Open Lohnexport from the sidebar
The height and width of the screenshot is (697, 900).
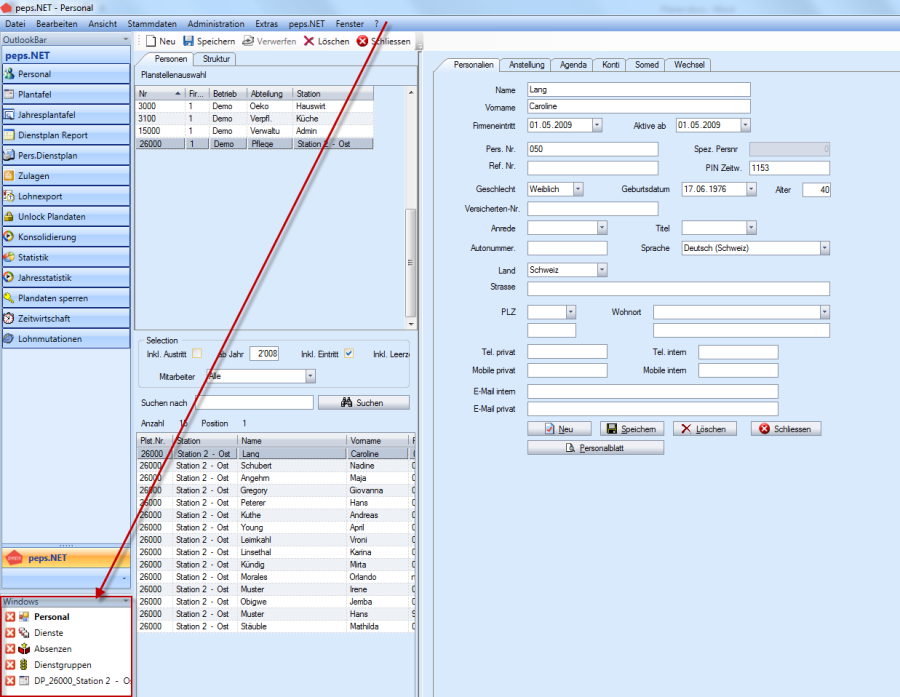click(66, 196)
